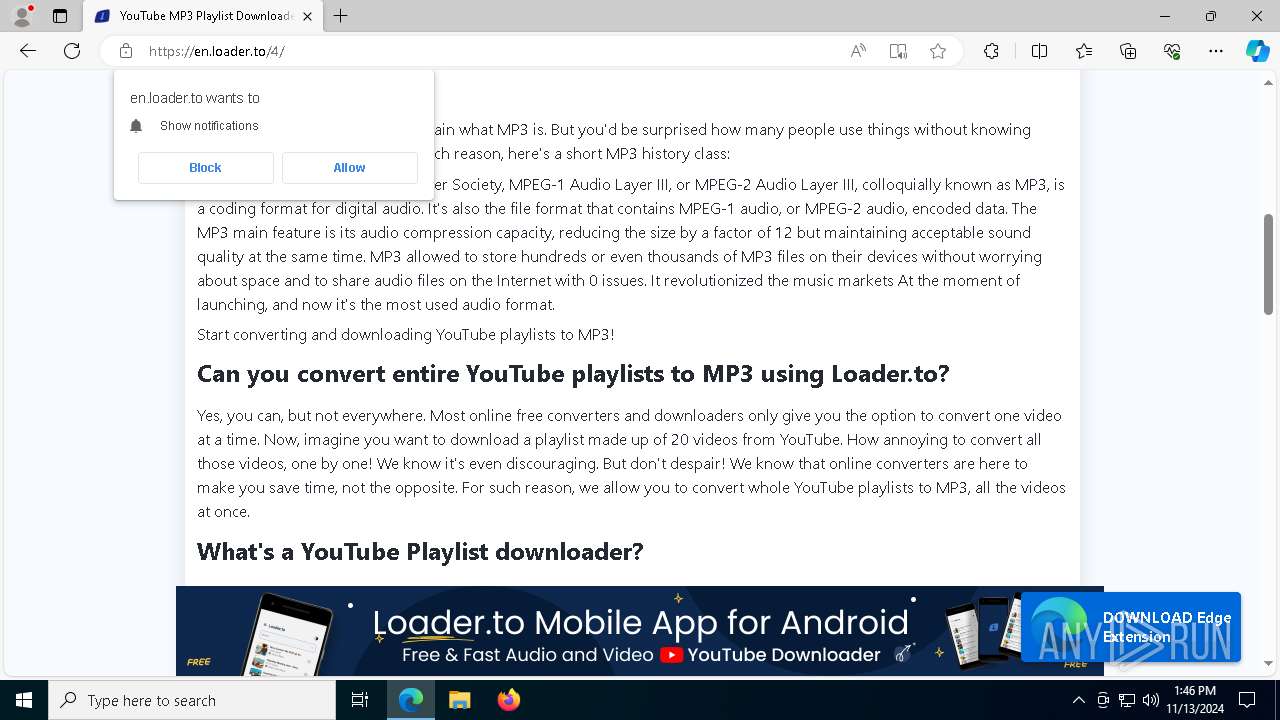Show hidden tray icons

tap(1078, 700)
